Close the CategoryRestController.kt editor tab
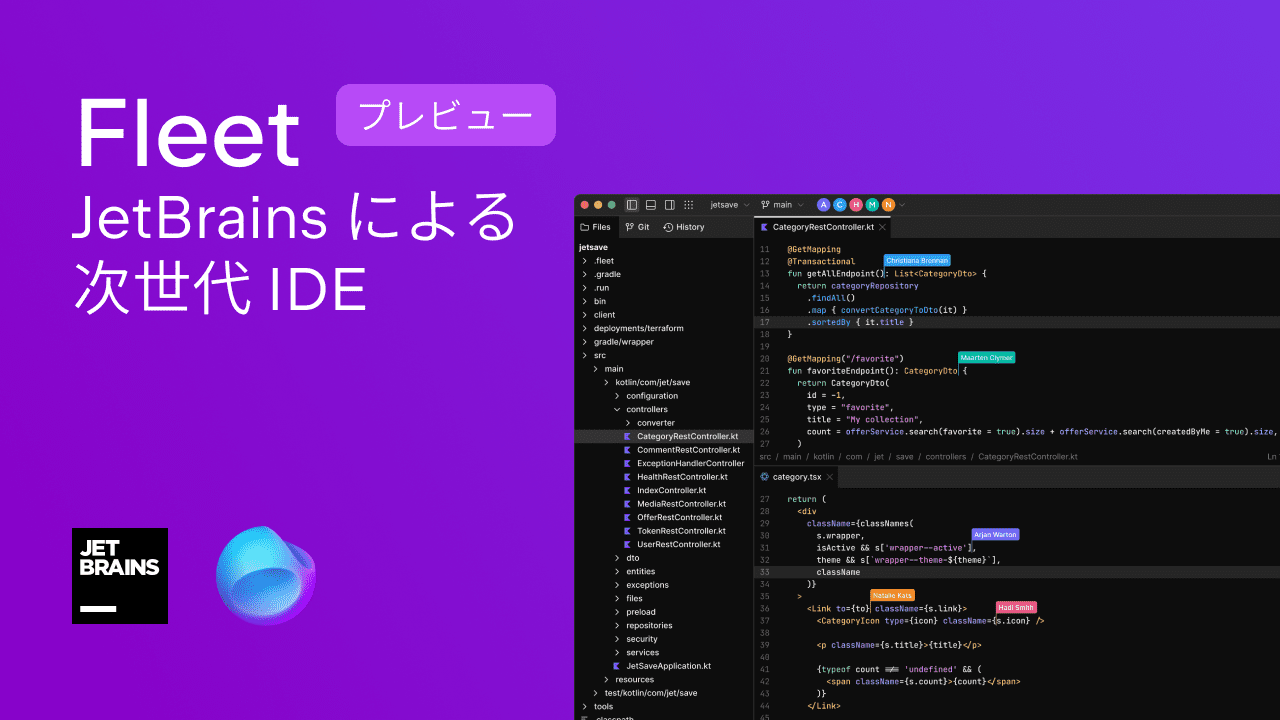 click(882, 227)
